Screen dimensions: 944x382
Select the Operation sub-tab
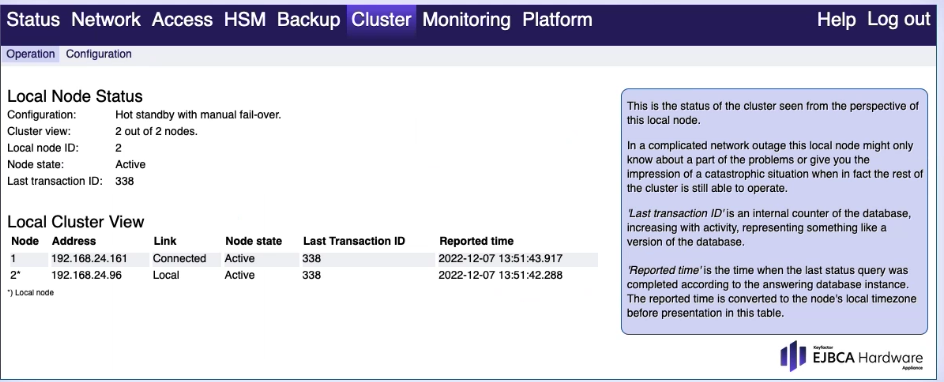tap(31, 54)
